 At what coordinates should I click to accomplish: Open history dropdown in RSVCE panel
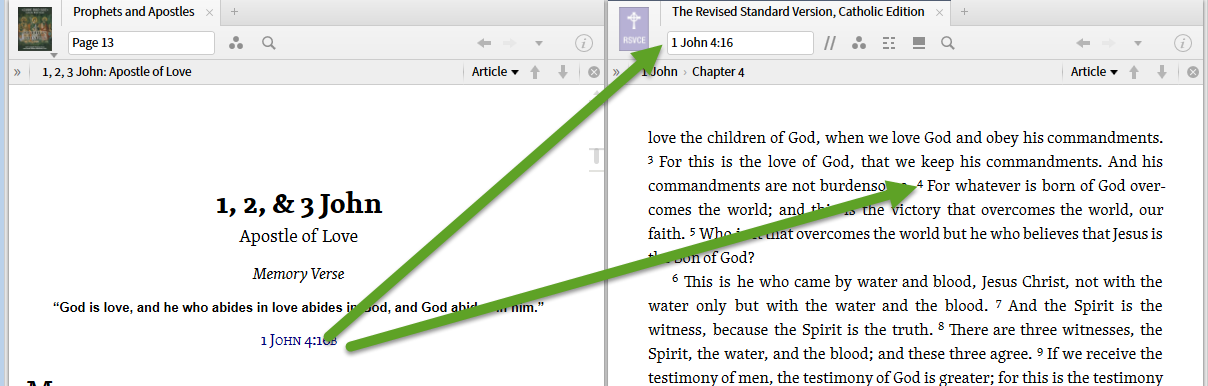(x=1137, y=43)
